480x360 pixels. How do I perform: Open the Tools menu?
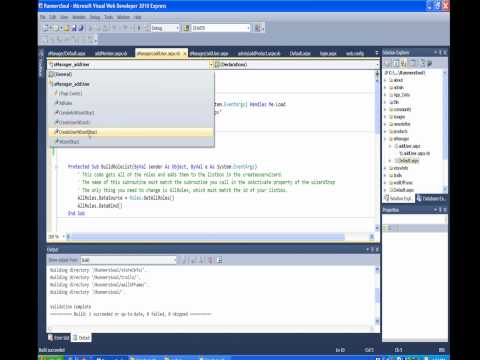109,17
